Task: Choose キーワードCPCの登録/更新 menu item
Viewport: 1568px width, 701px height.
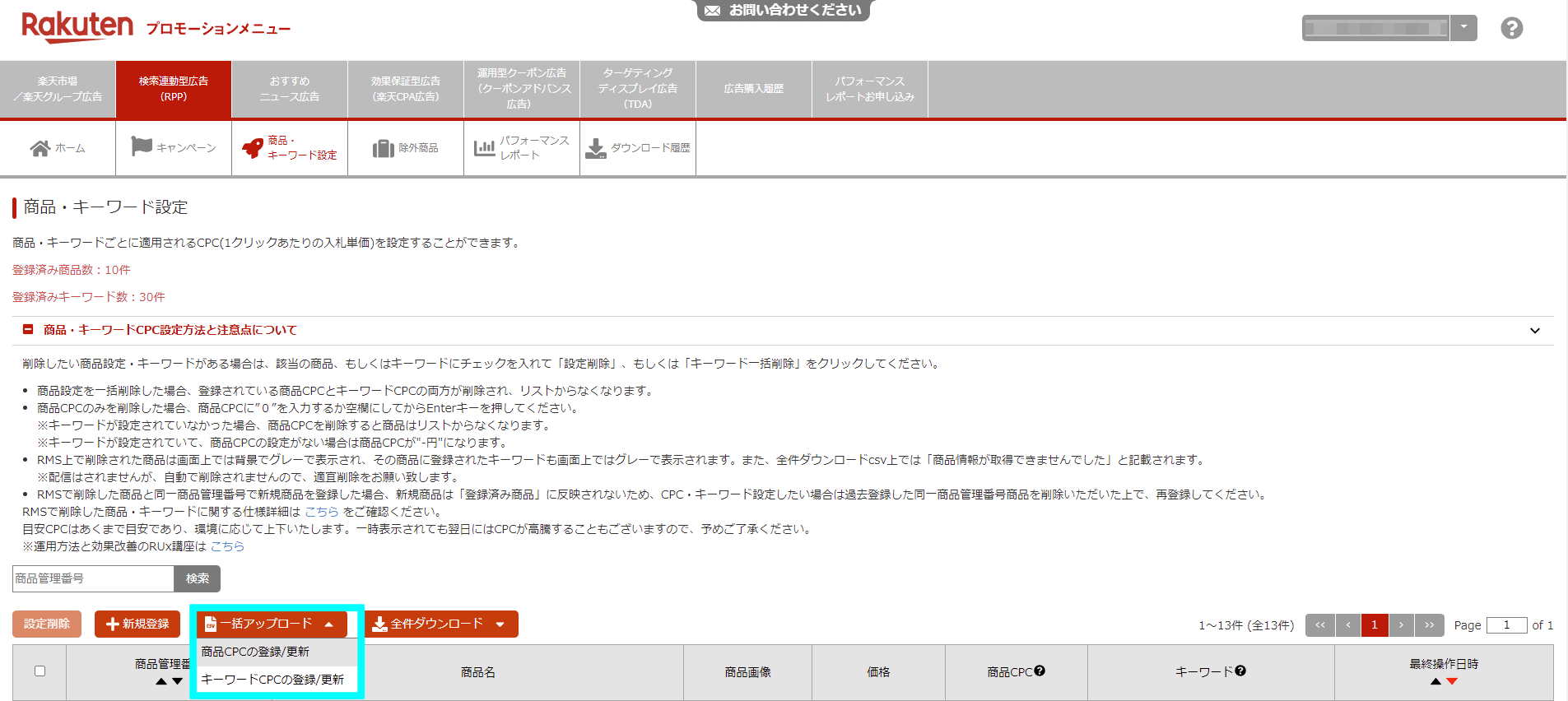Action: [x=277, y=680]
